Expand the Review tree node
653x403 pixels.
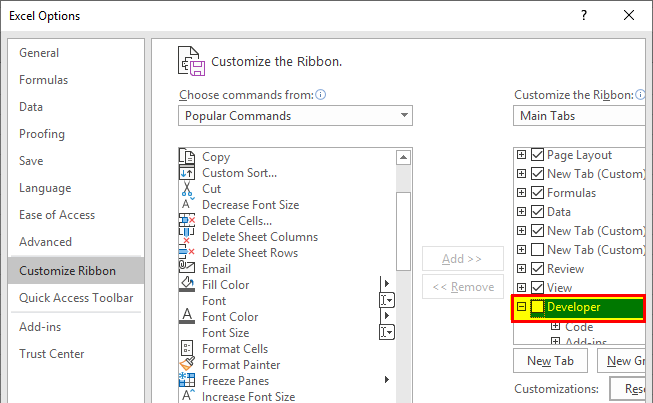[x=521, y=269]
